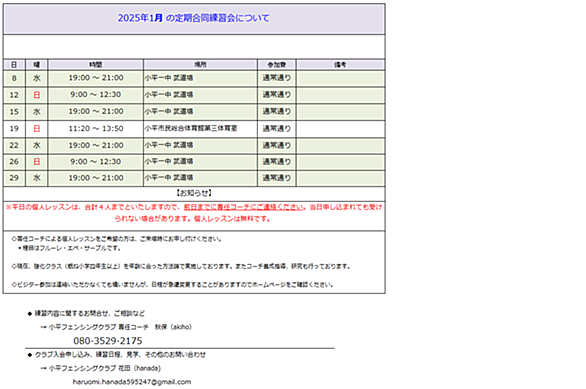Select the date cell "19"
Image resolution: width=586 pixels, height=389 pixels.
tap(14, 129)
